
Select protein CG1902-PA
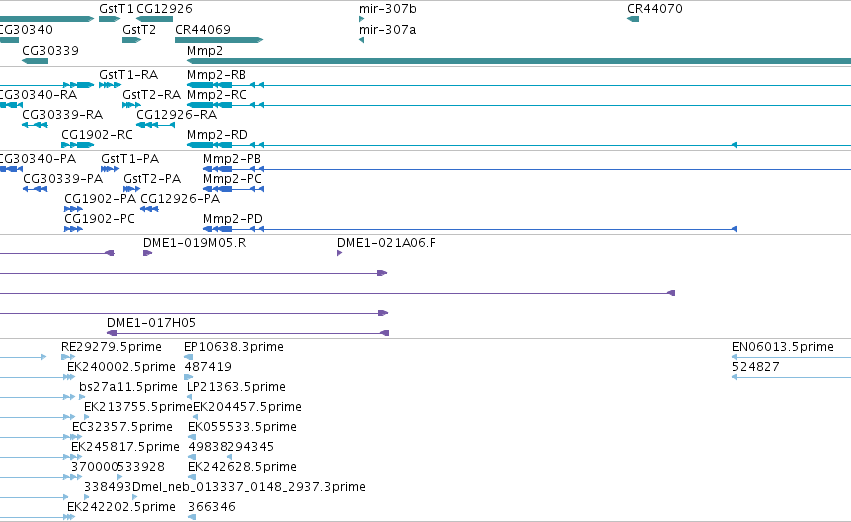(x=73, y=209)
